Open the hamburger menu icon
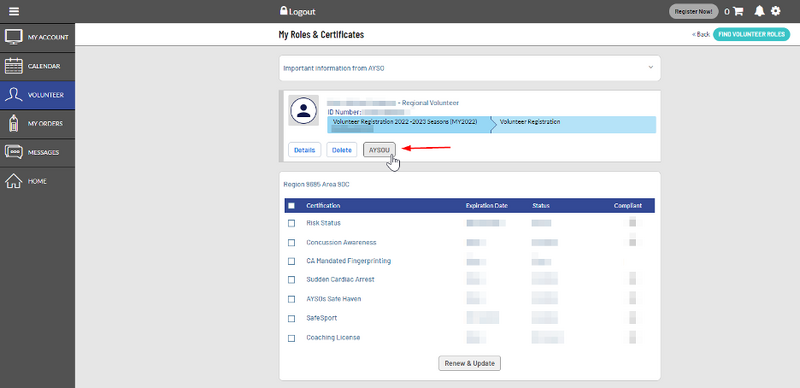Image resolution: width=800 pixels, height=388 pixels. point(14,11)
